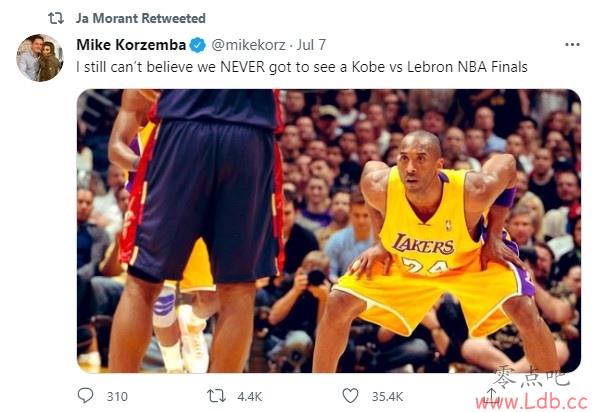Open Mike Korzemba's profile avatar
The height and width of the screenshot is (412, 597).
40,57
